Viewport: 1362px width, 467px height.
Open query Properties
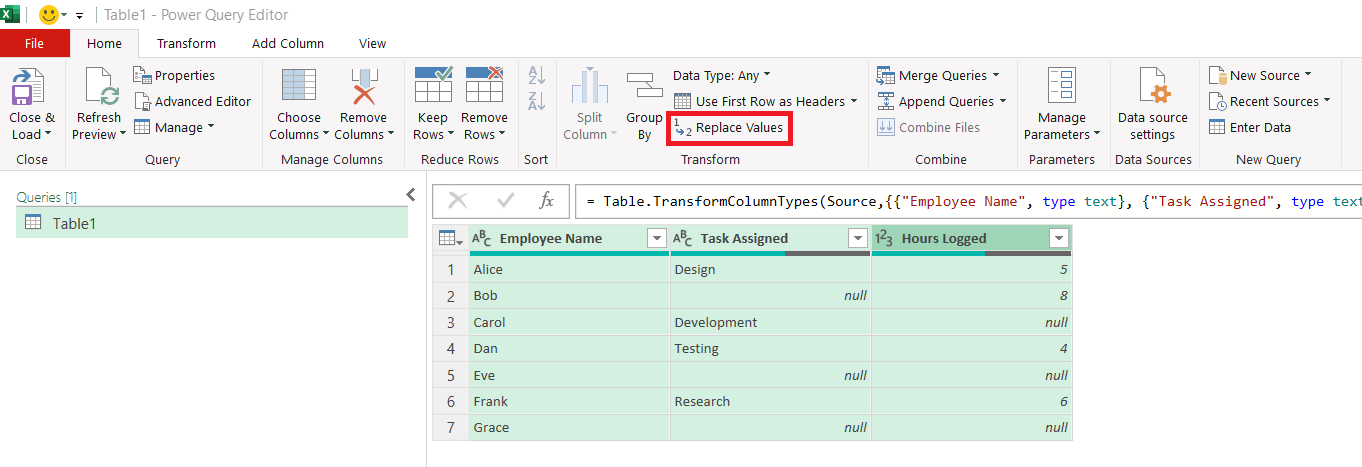pyautogui.click(x=174, y=76)
